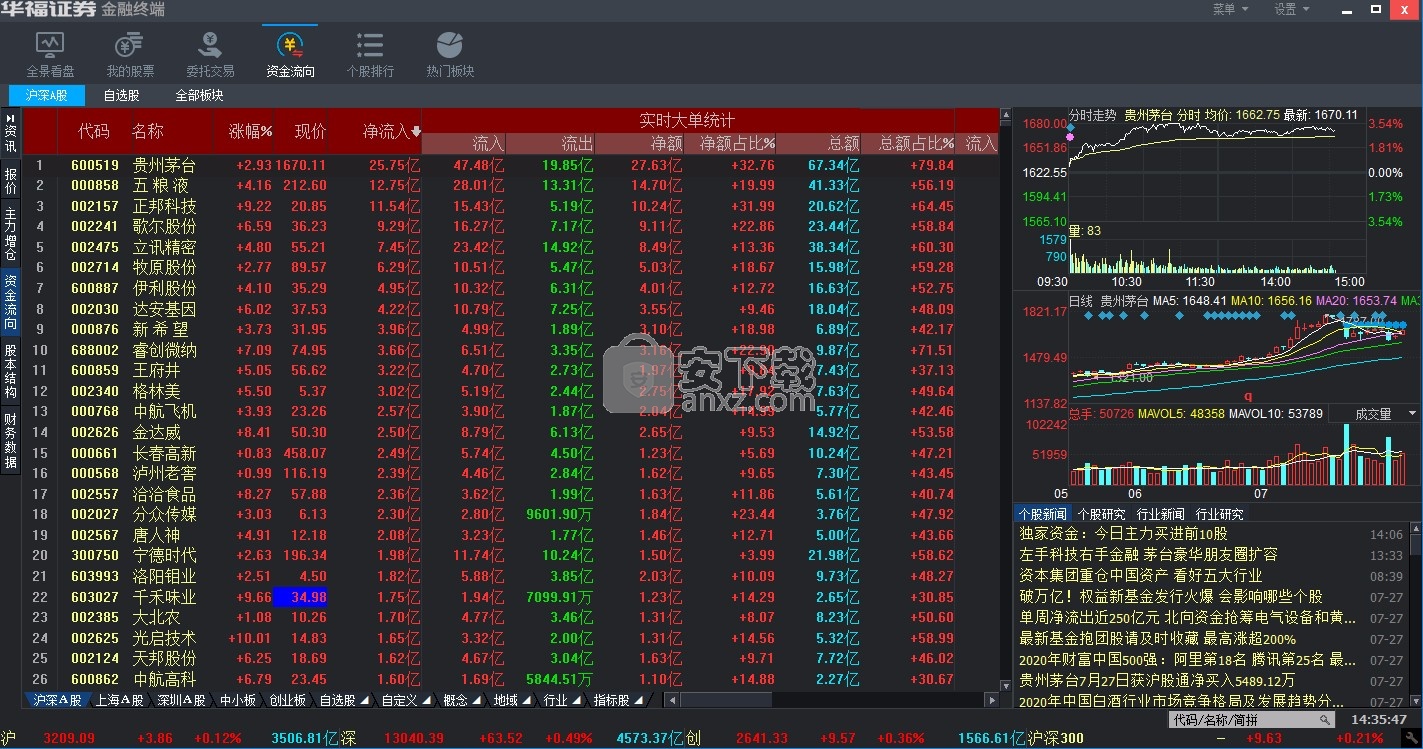Sort by the 涨幅% column header
1423x749 pixels.
click(x=250, y=131)
